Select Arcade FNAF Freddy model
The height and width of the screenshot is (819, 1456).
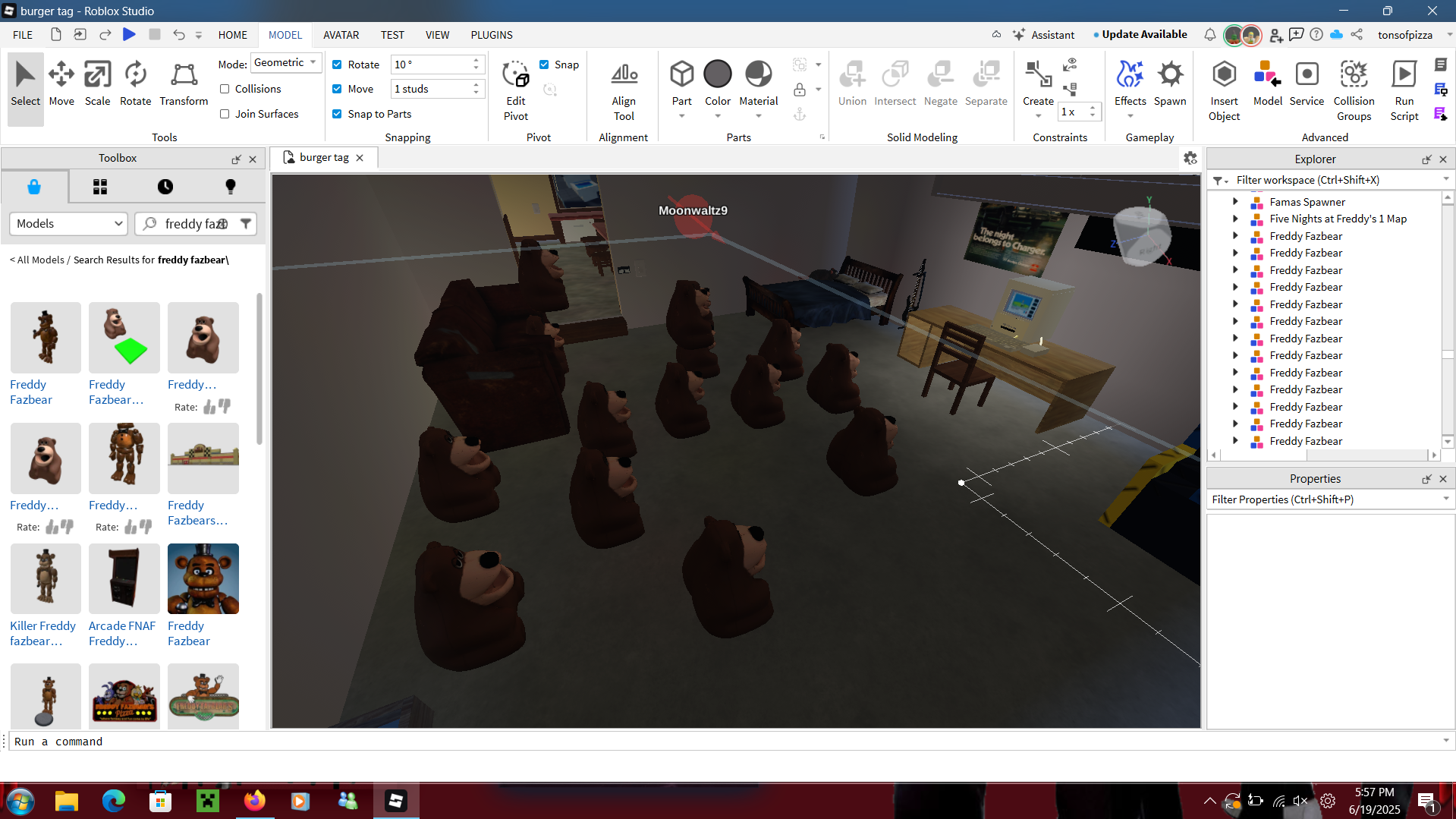pos(124,595)
